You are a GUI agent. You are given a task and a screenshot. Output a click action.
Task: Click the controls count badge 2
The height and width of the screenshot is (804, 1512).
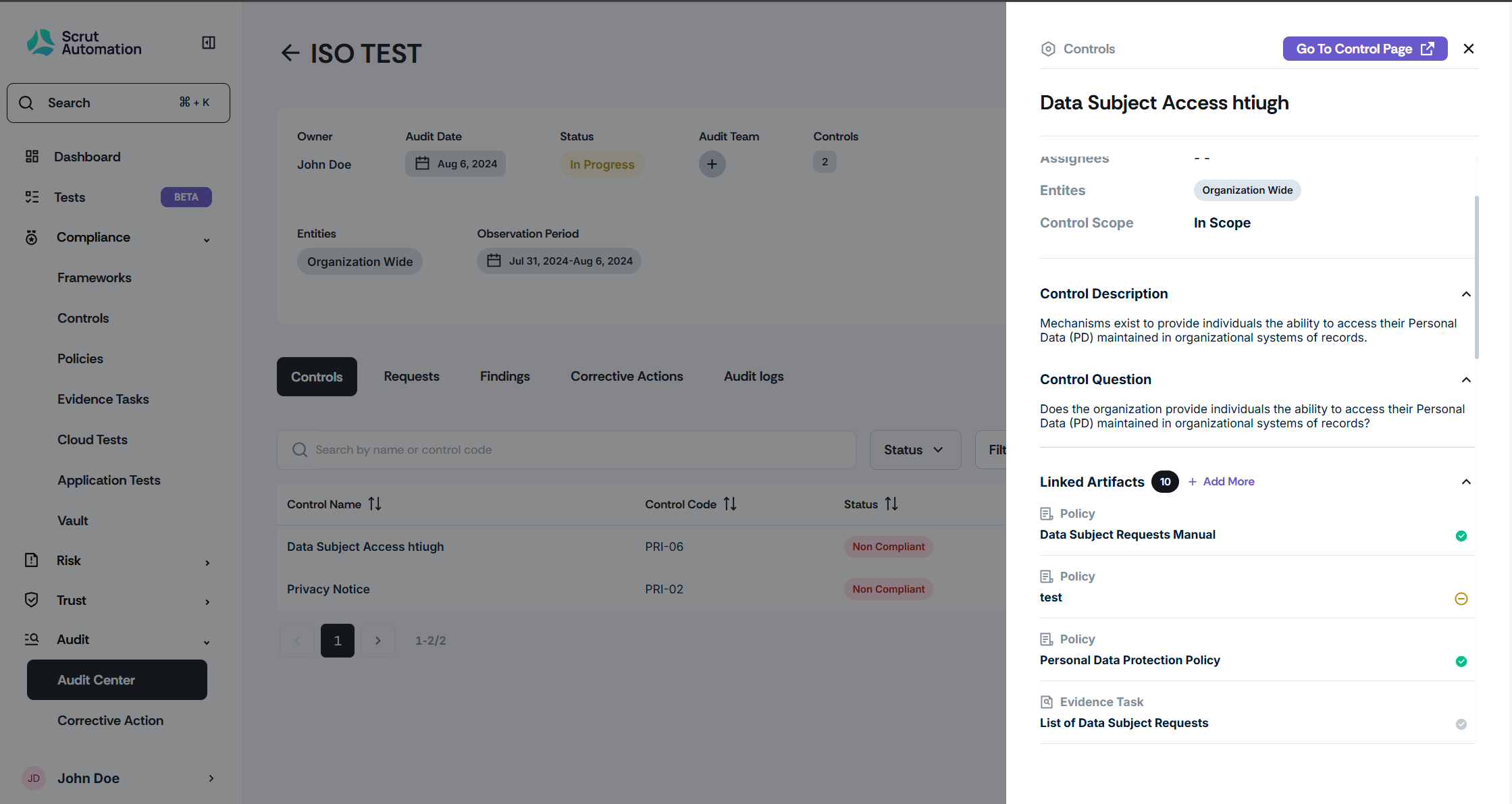825,162
